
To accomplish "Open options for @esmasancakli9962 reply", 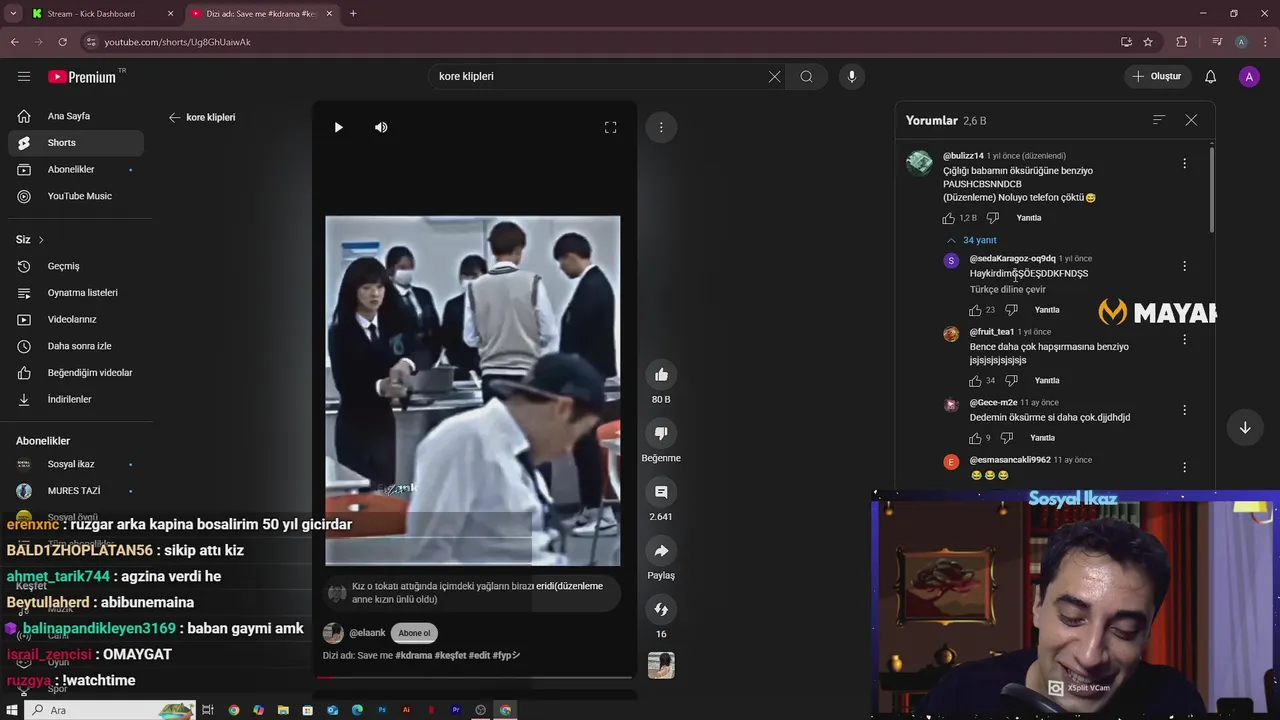I will point(1184,467).
